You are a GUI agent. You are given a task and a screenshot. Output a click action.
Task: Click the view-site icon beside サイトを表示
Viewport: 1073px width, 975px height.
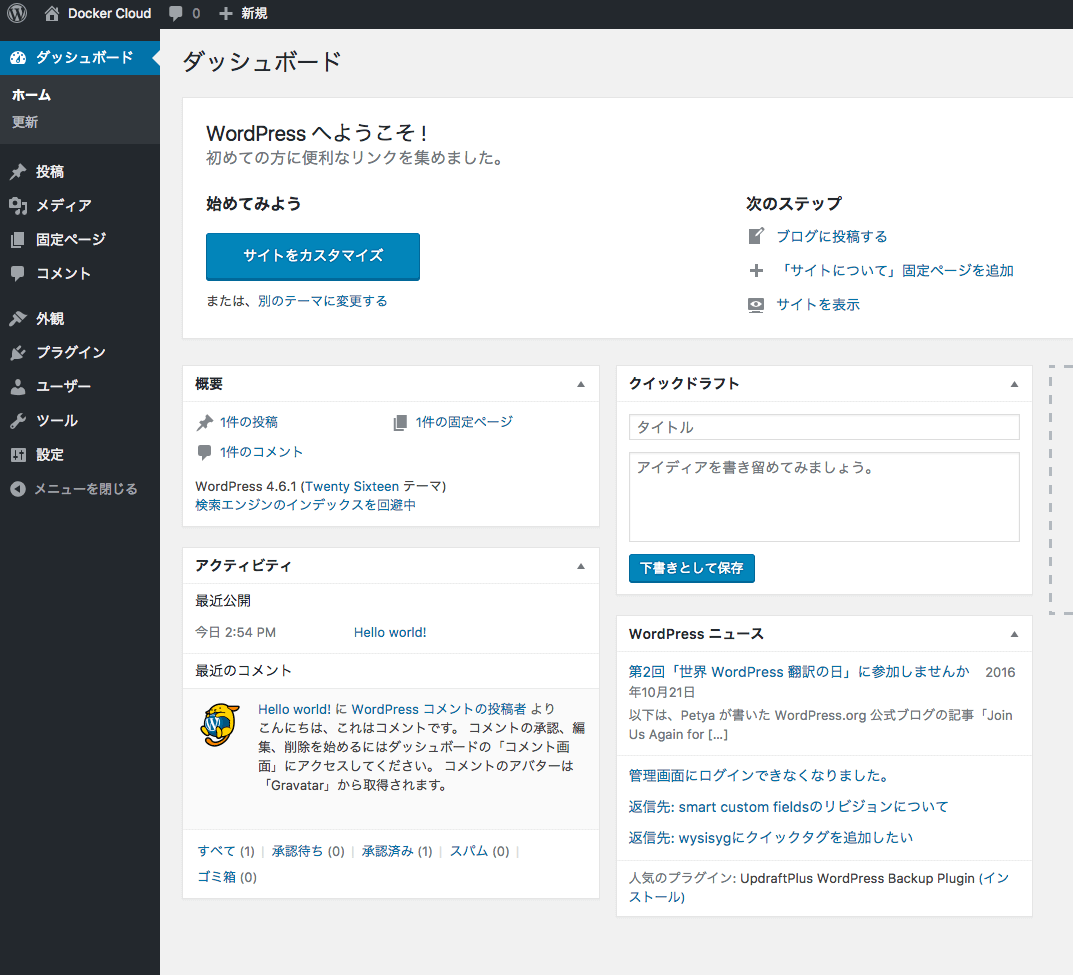755,304
